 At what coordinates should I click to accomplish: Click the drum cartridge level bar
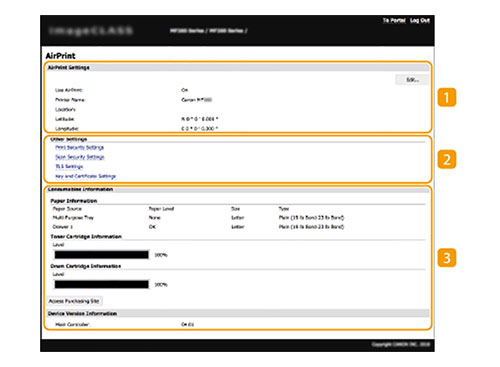[102, 284]
